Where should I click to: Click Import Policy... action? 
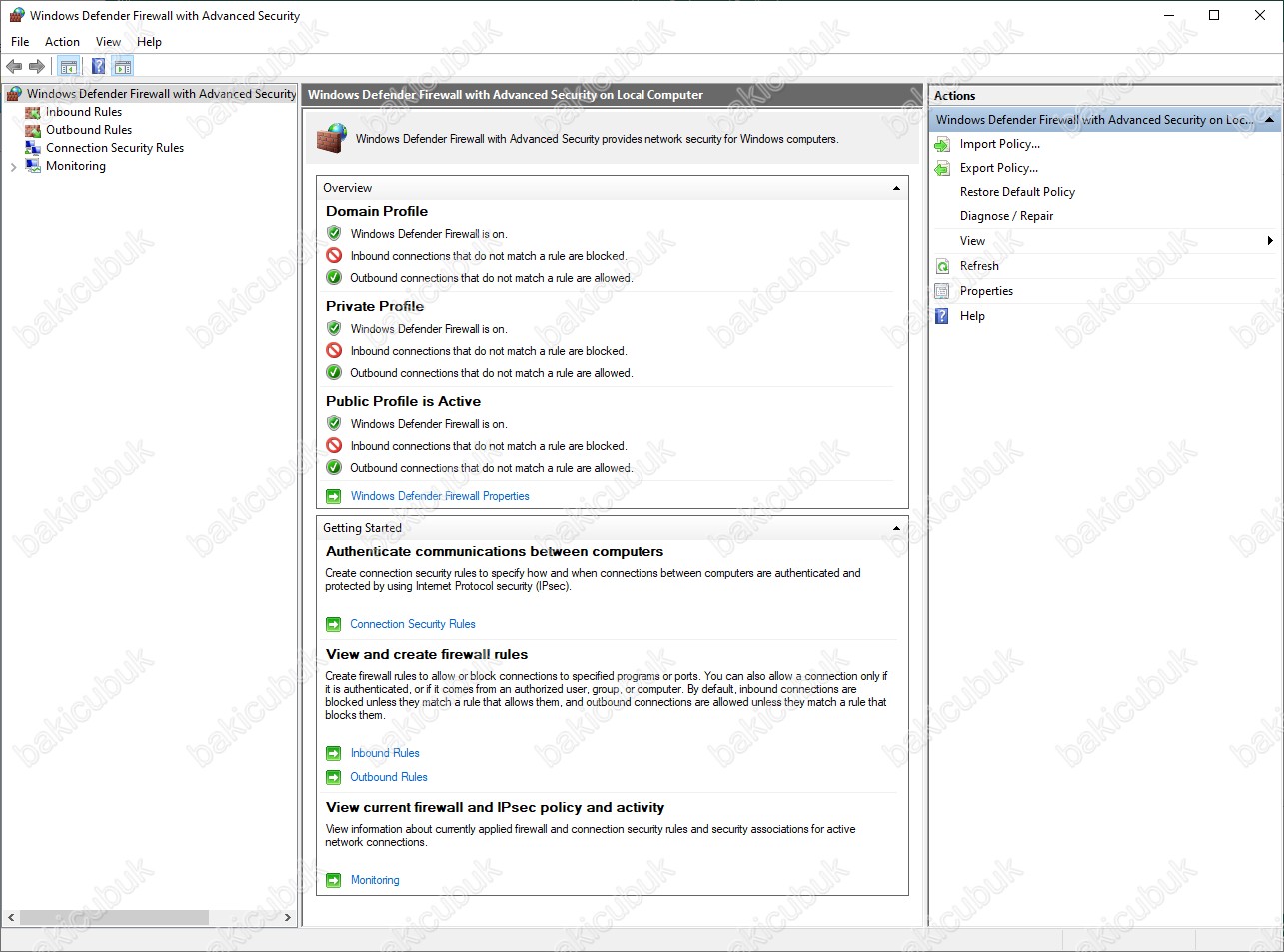pos(1000,144)
